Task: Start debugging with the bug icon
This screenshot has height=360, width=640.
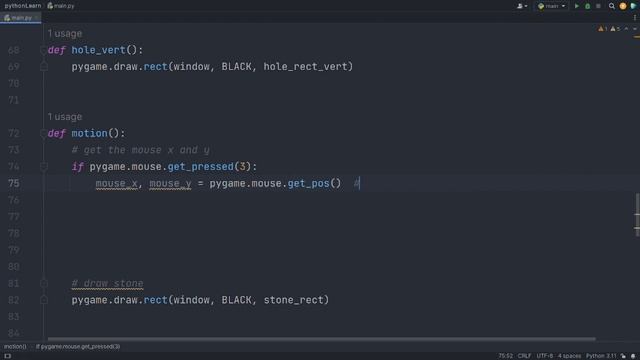Action: [x=587, y=6]
